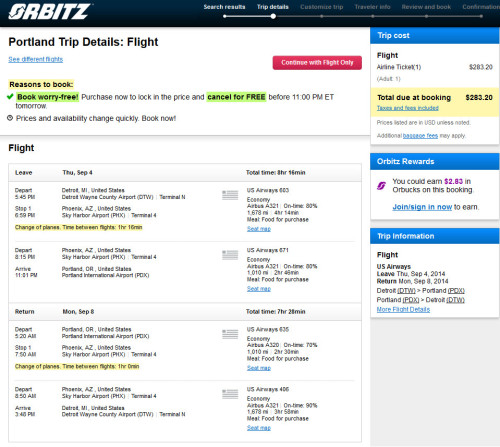View seat map for US Airways 603
The height and width of the screenshot is (447, 500).
pos(259,229)
